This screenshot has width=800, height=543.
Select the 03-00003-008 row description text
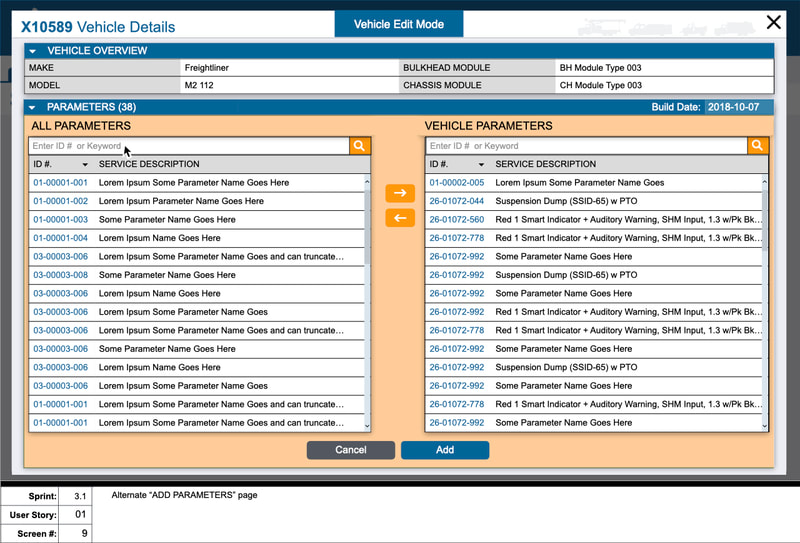pos(167,275)
